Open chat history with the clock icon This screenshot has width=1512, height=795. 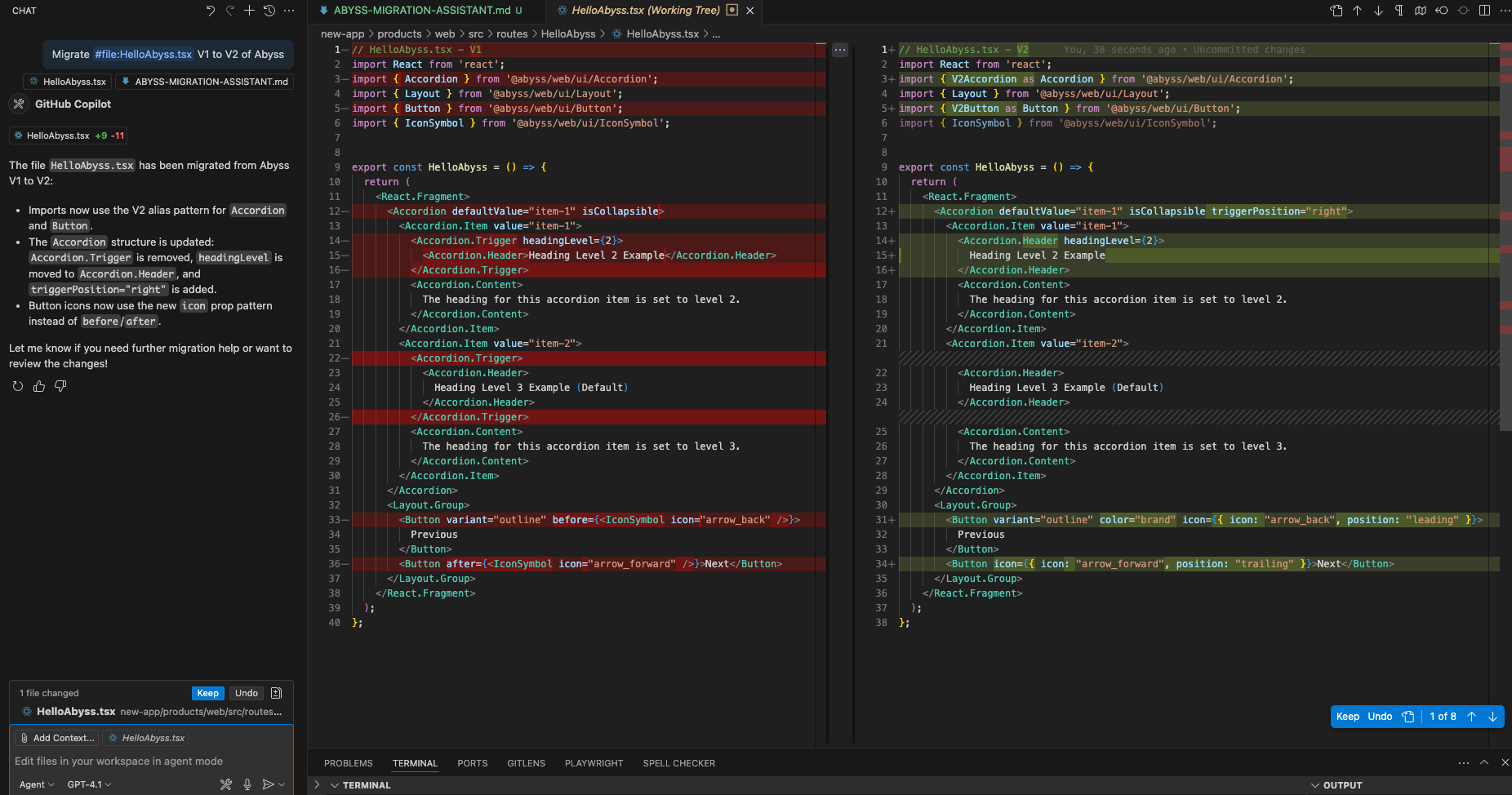coord(269,11)
